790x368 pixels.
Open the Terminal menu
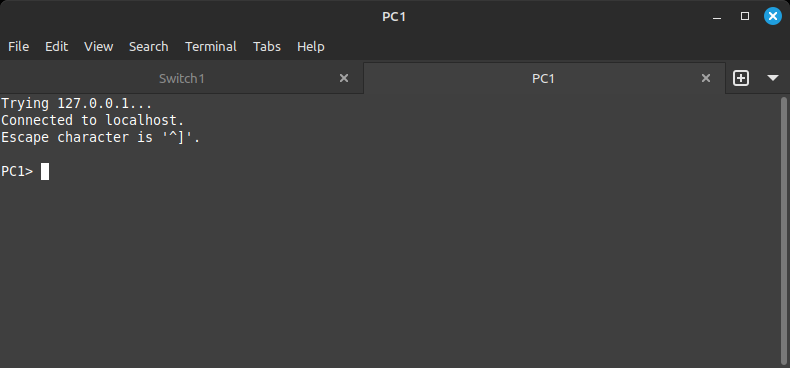click(x=211, y=46)
